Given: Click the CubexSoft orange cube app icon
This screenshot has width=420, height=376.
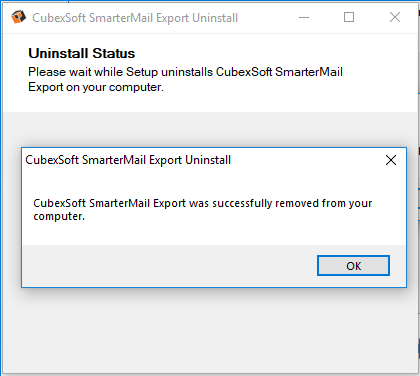Looking at the screenshot, I should tap(18, 17).
